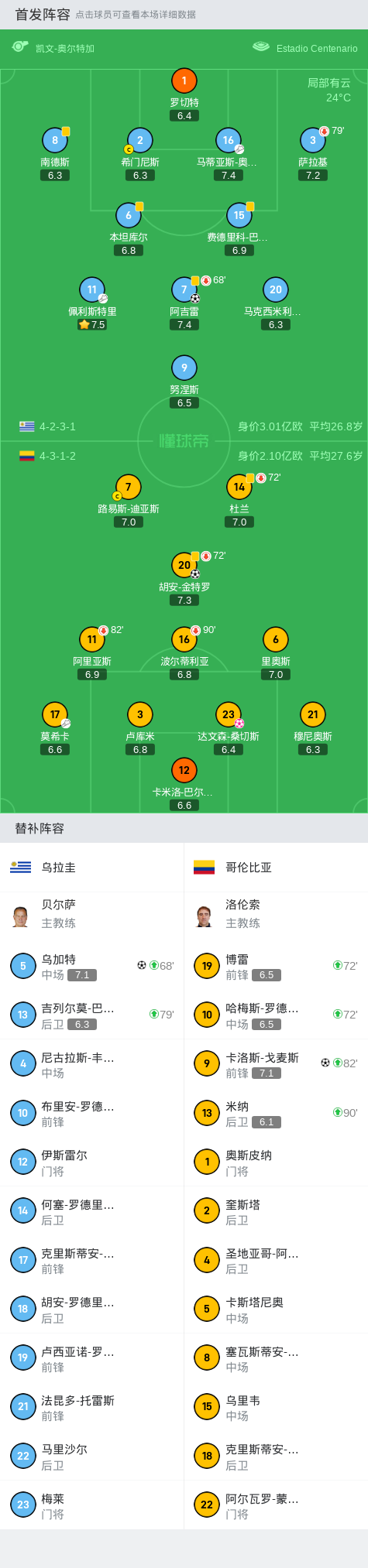
Task: Tap the 7.5 best-rating badge for 佩利斯特里
Action: pyautogui.click(x=91, y=325)
